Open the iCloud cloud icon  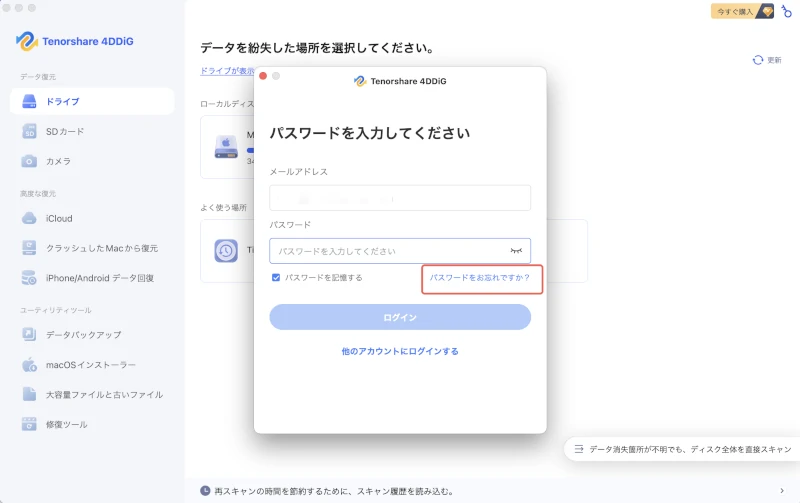coord(29,218)
